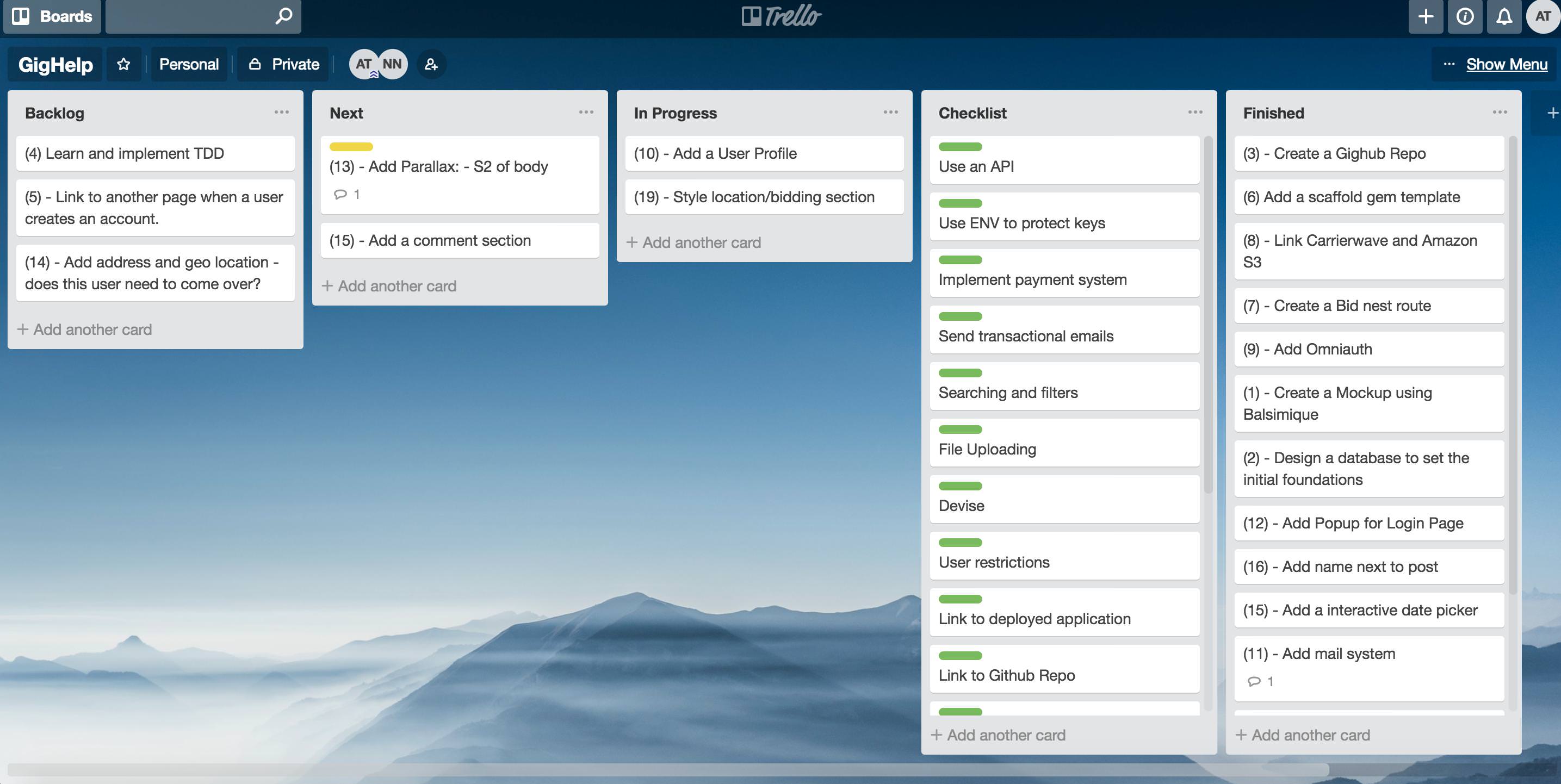1561x784 pixels.
Task: Click the invite member icon
Action: 431,64
